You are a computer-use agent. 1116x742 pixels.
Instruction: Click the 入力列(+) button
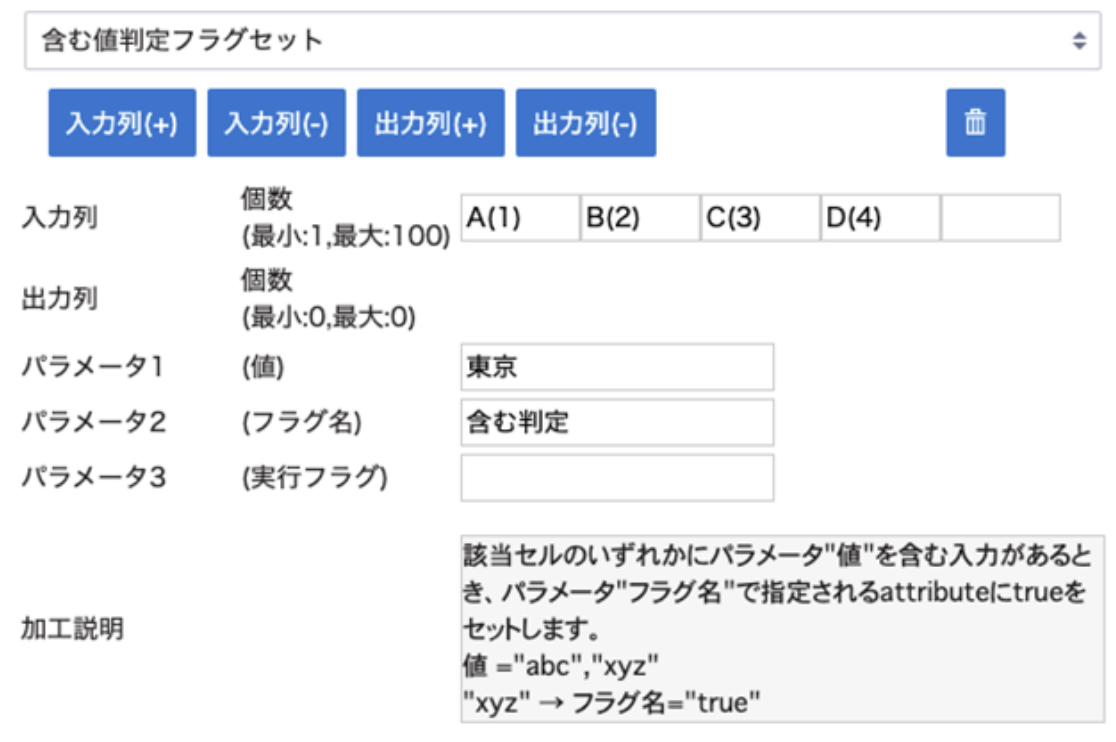[x=122, y=123]
